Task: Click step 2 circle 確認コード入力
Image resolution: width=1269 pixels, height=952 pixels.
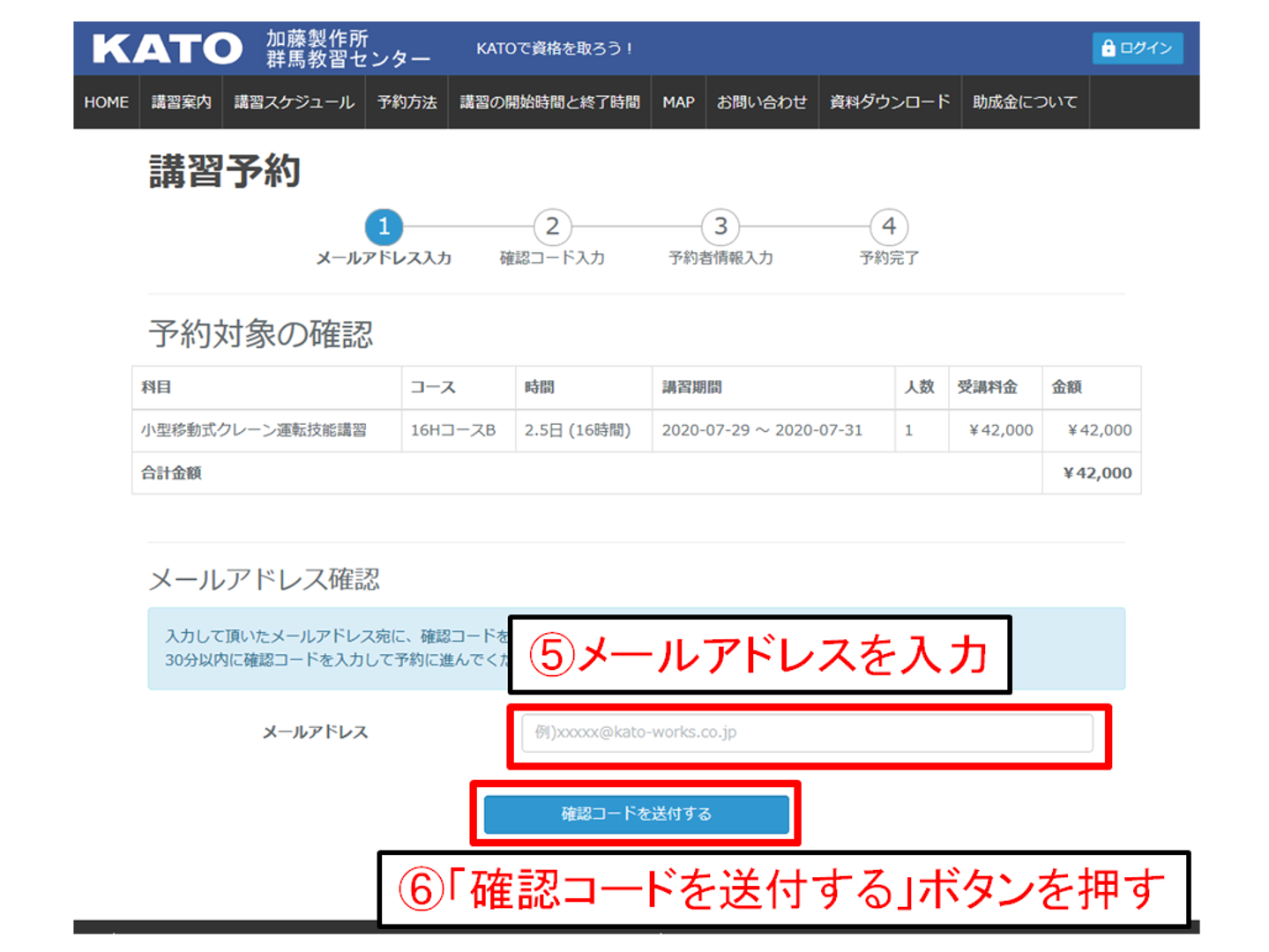Action: coord(552,227)
